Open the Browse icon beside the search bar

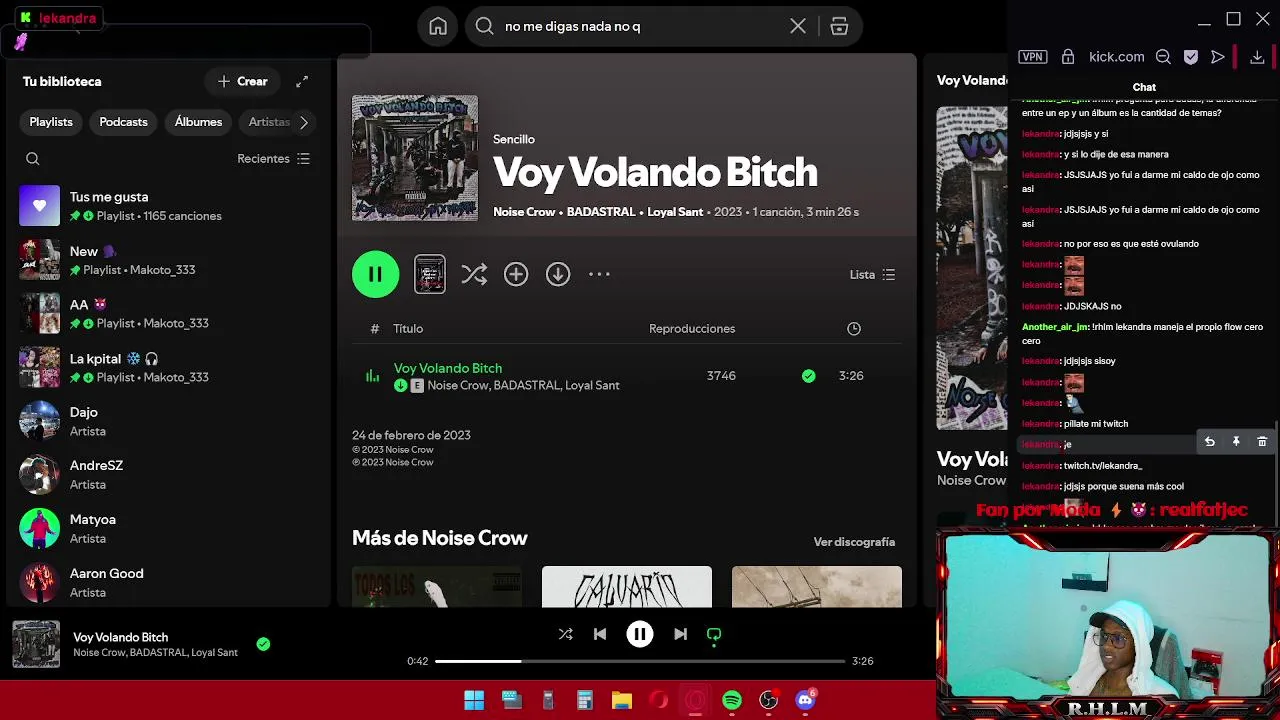pyautogui.click(x=839, y=26)
